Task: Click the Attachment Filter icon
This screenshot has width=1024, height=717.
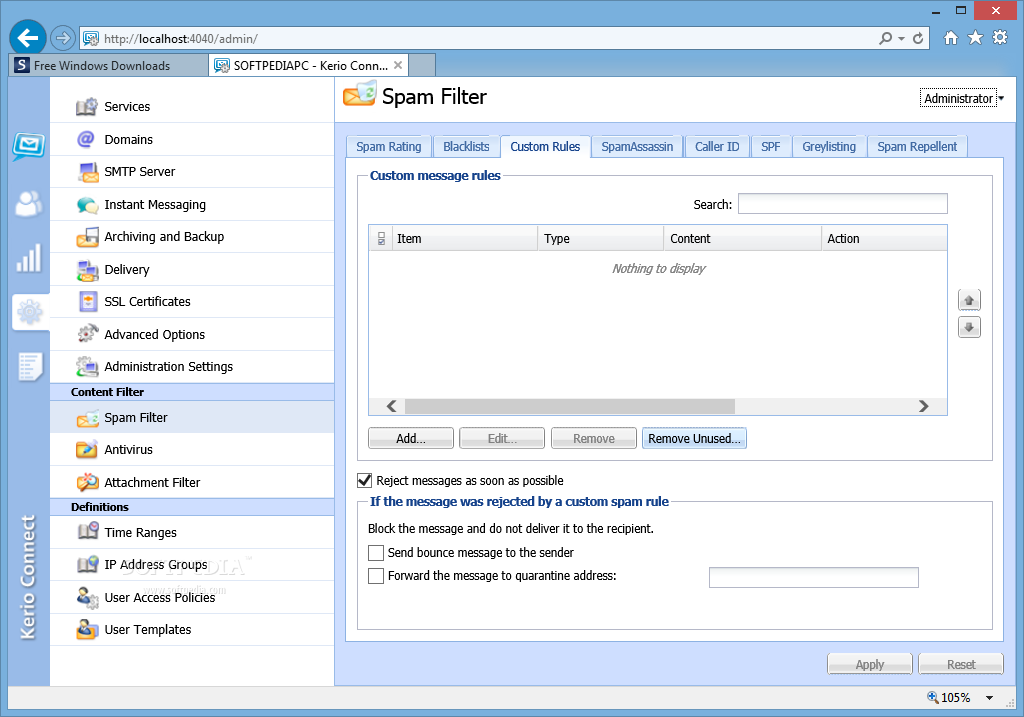Action: pos(87,483)
